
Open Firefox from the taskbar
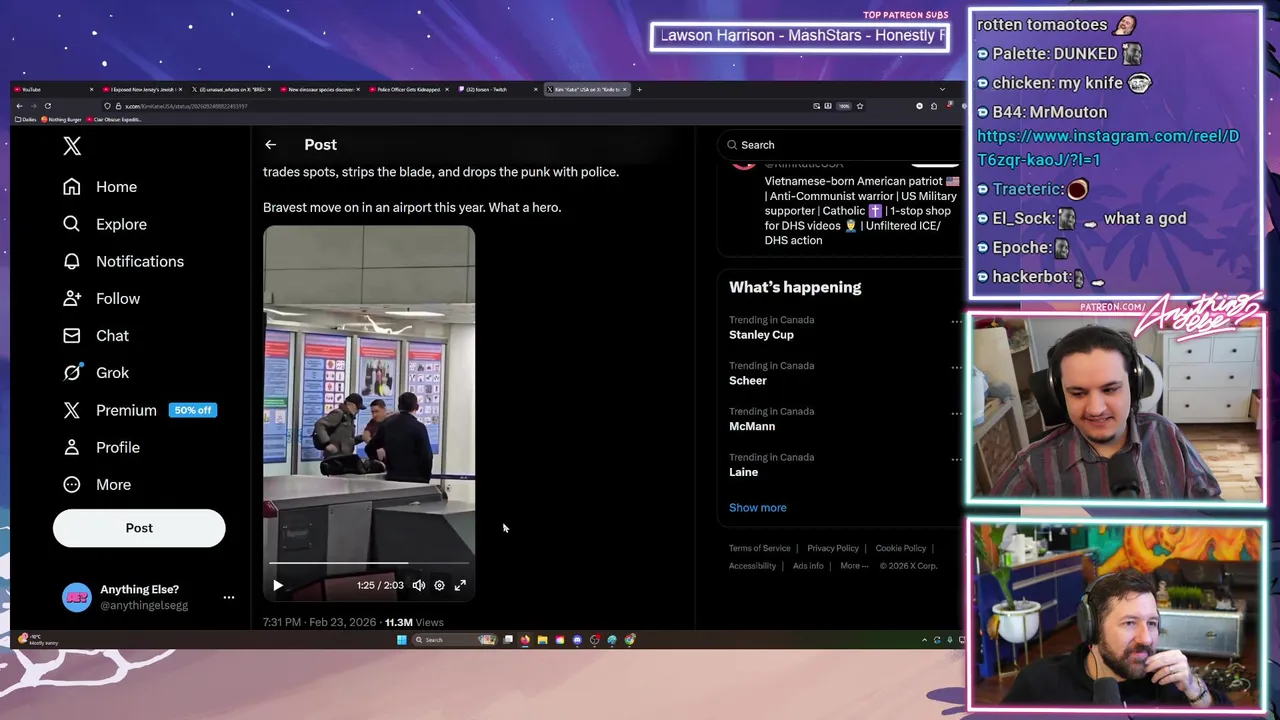[525, 640]
